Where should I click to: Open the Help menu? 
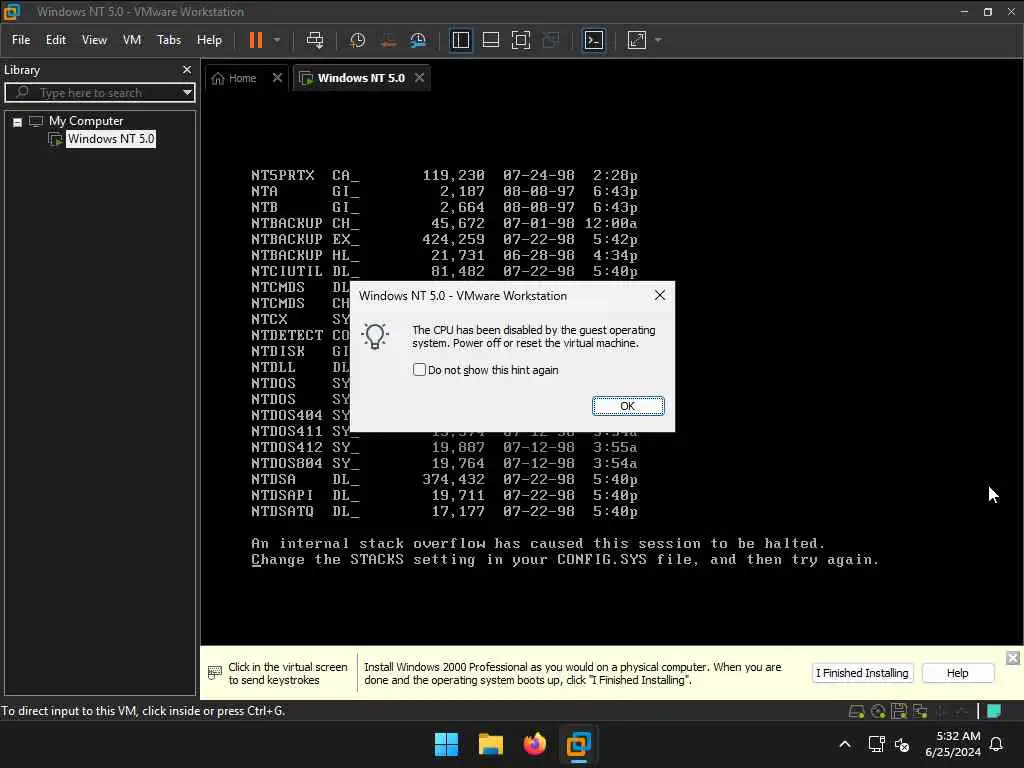pos(209,40)
